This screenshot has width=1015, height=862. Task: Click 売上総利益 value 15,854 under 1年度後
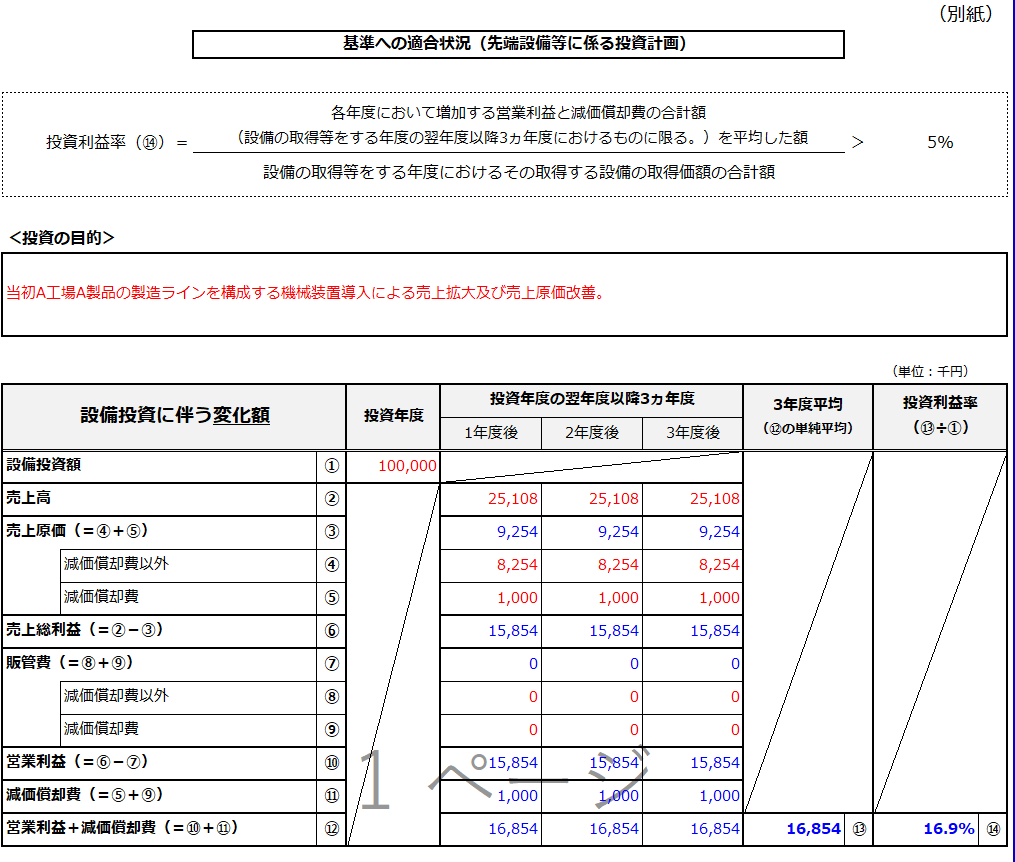pos(491,632)
